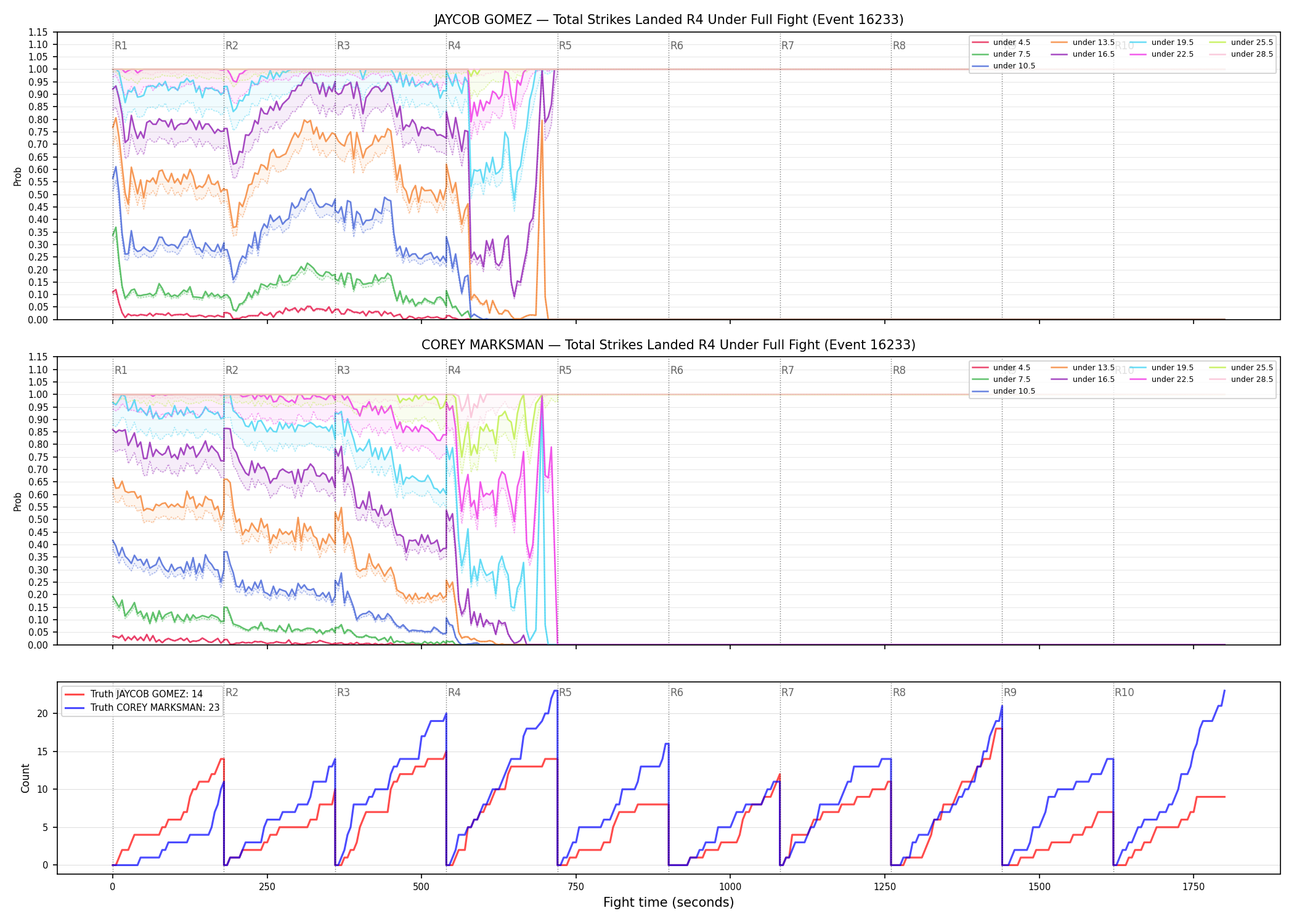
Task: Click yellow-green line swatch beside 'under 25.5' in Gomez legend
Action: click(1218, 43)
